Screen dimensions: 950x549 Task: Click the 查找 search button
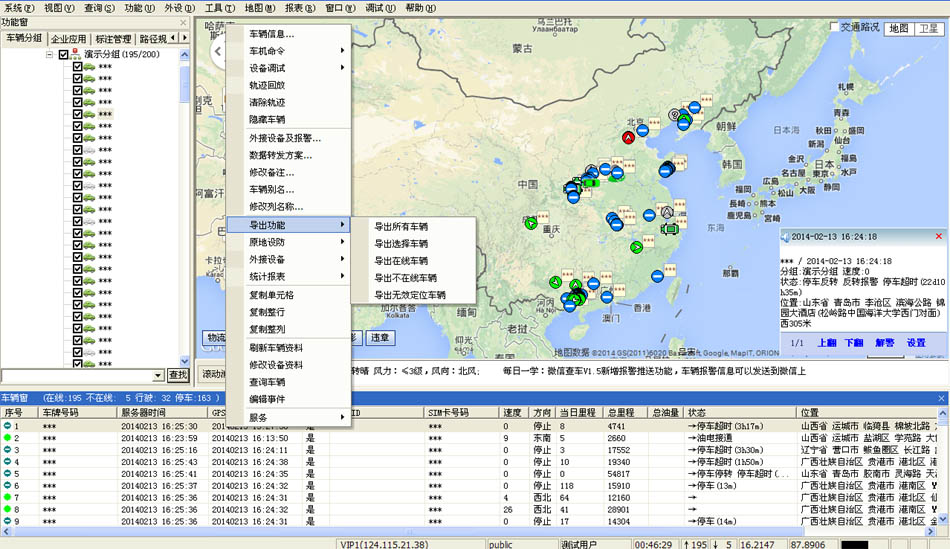click(177, 375)
